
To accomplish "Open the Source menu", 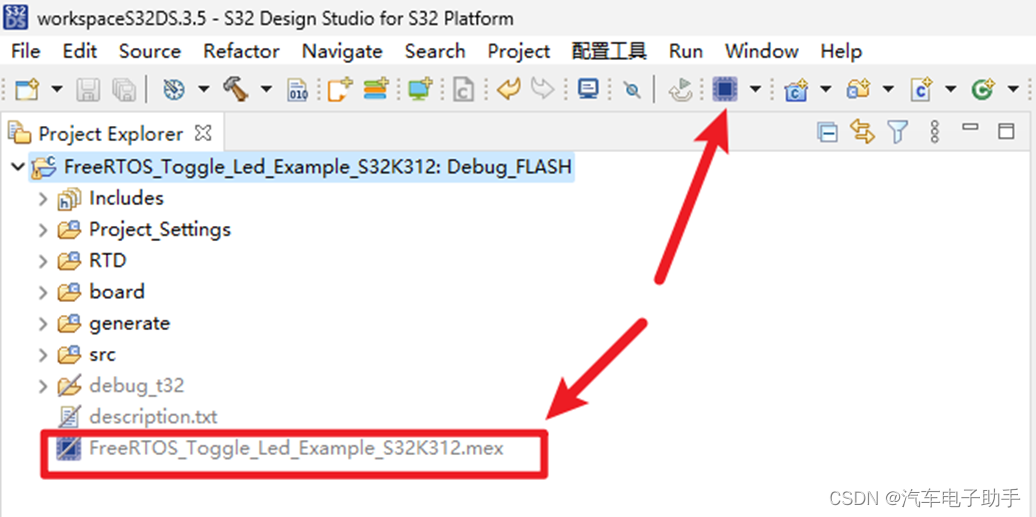I will [150, 51].
